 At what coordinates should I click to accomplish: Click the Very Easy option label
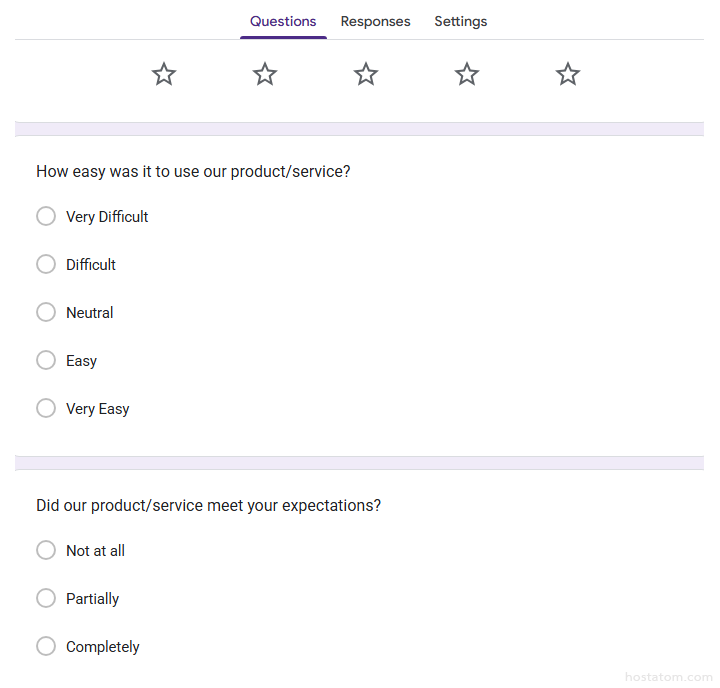coord(98,409)
